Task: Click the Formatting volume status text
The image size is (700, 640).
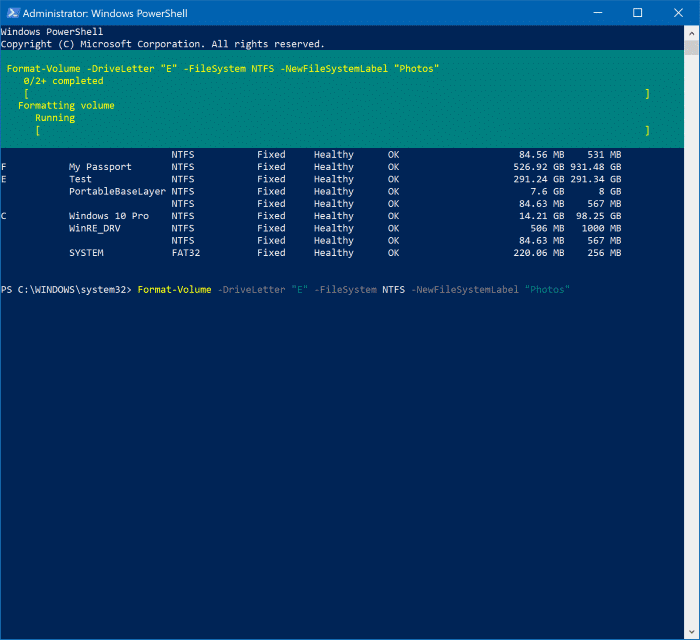Action: pos(66,105)
